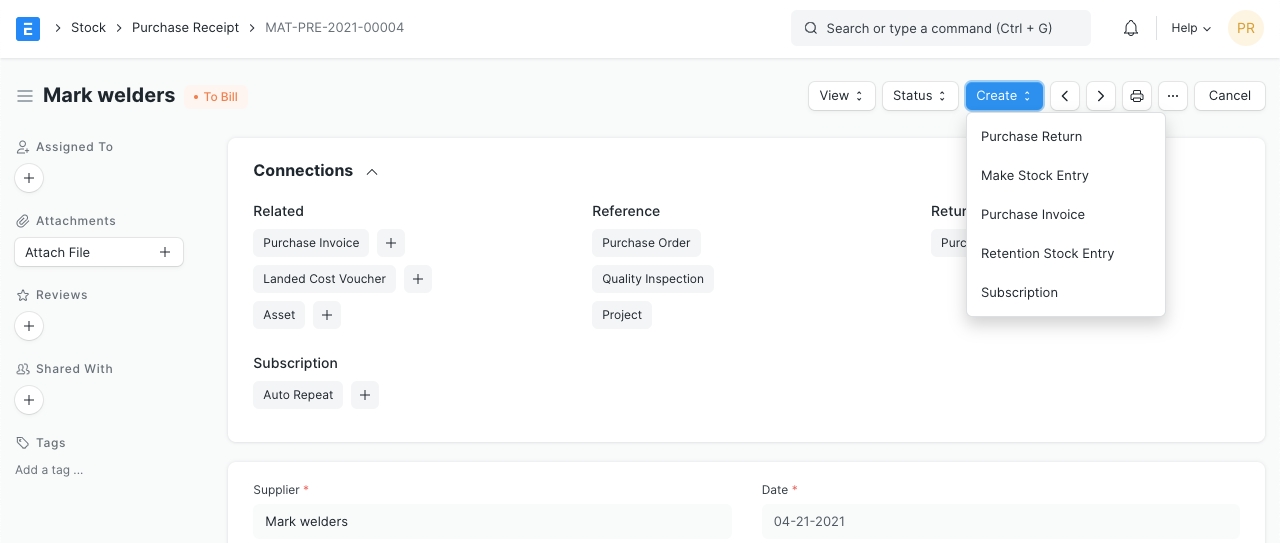
Task: Add new Auto Repeat with plus icon
Action: pos(365,395)
